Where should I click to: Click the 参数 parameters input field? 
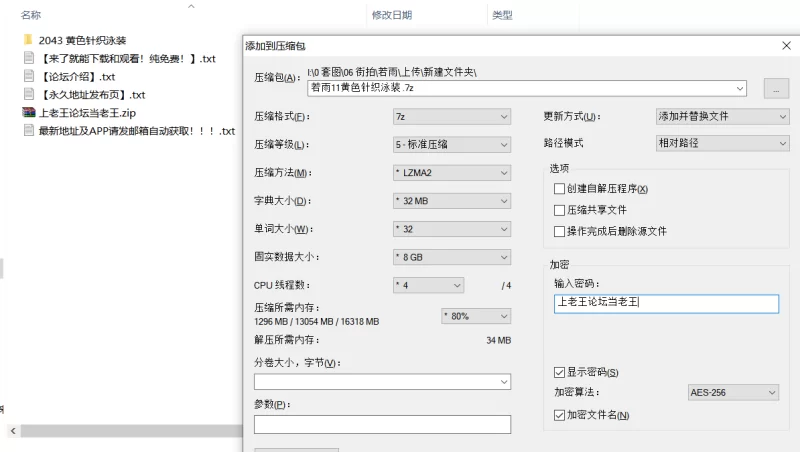coord(382,424)
